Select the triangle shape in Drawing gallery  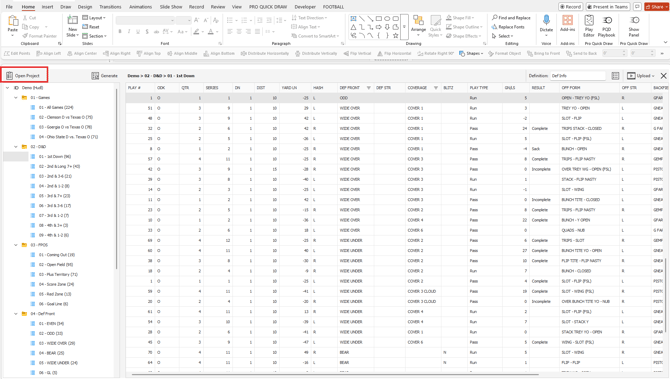click(x=353, y=27)
